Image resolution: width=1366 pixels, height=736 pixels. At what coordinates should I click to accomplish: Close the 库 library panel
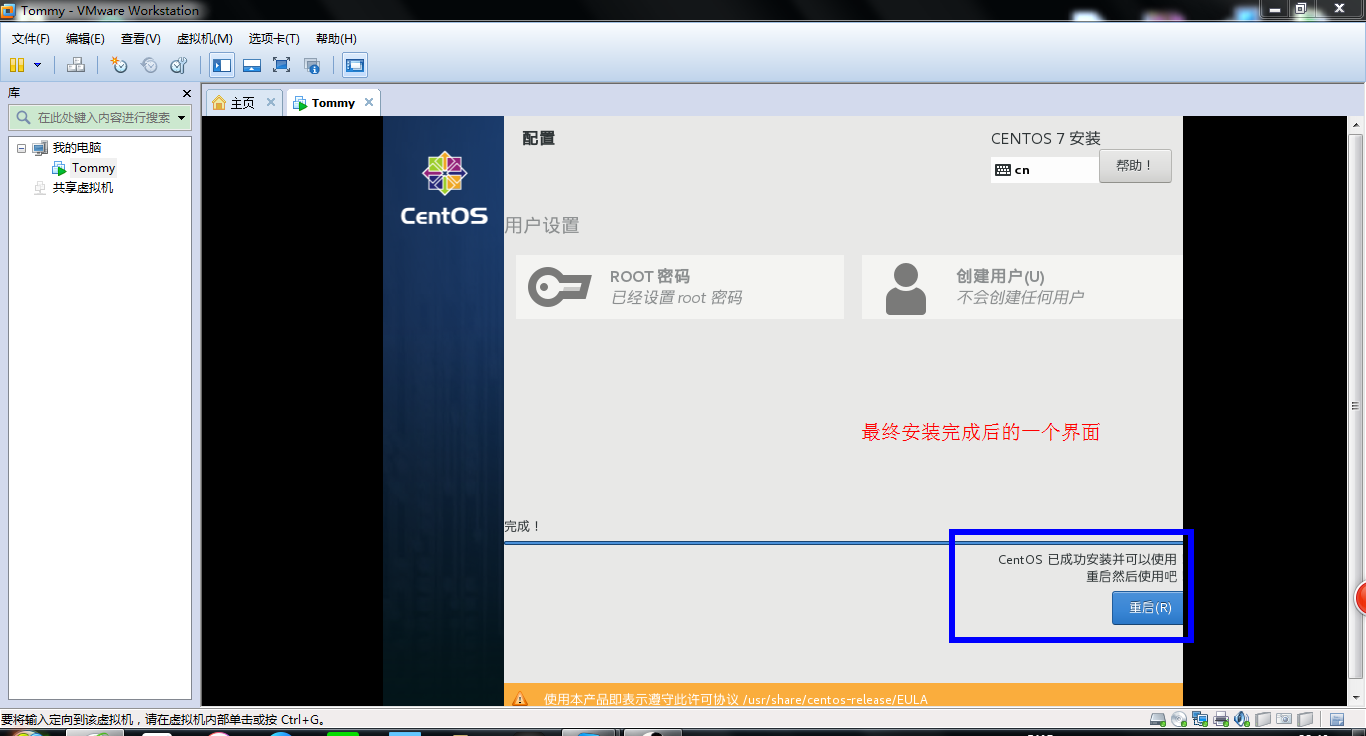(186, 93)
